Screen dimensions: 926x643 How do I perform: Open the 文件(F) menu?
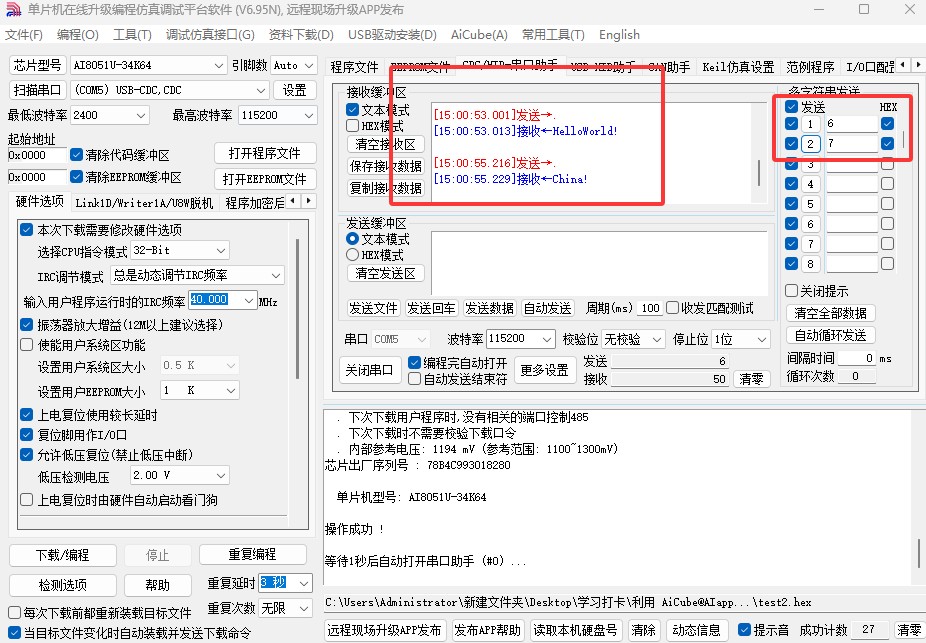(24, 35)
